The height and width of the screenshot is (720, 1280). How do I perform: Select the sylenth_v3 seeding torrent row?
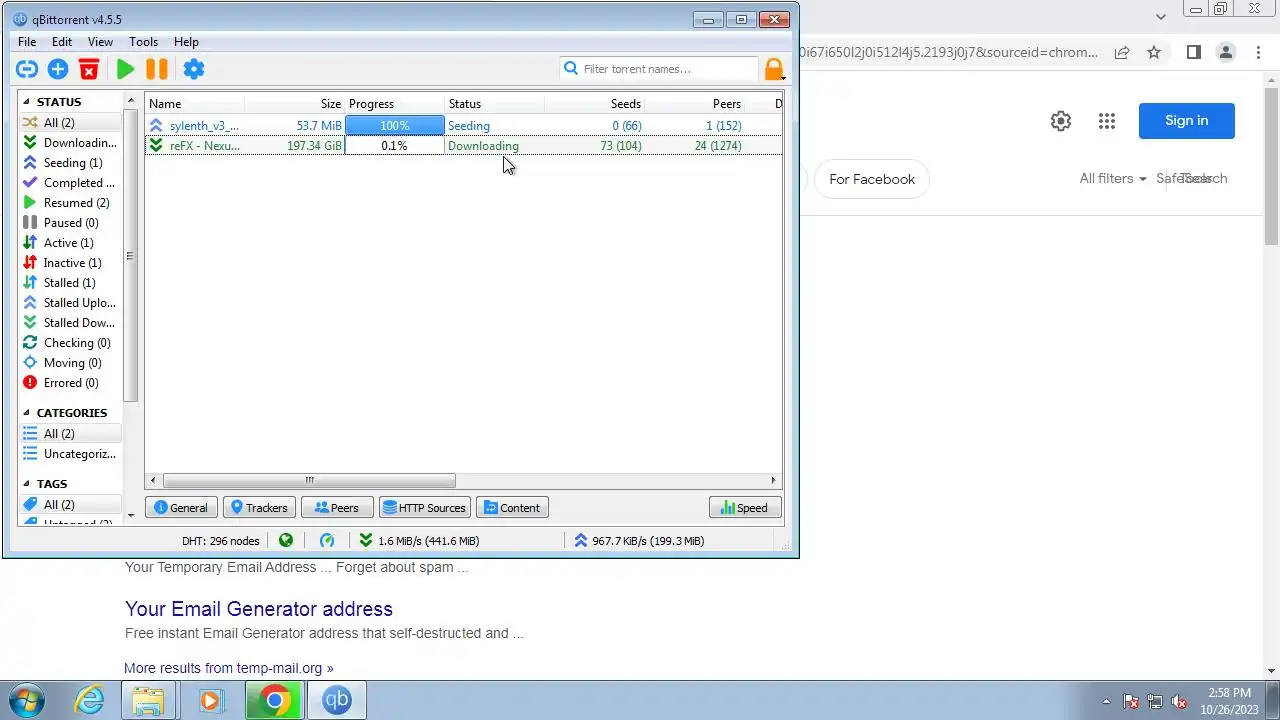[464, 126]
